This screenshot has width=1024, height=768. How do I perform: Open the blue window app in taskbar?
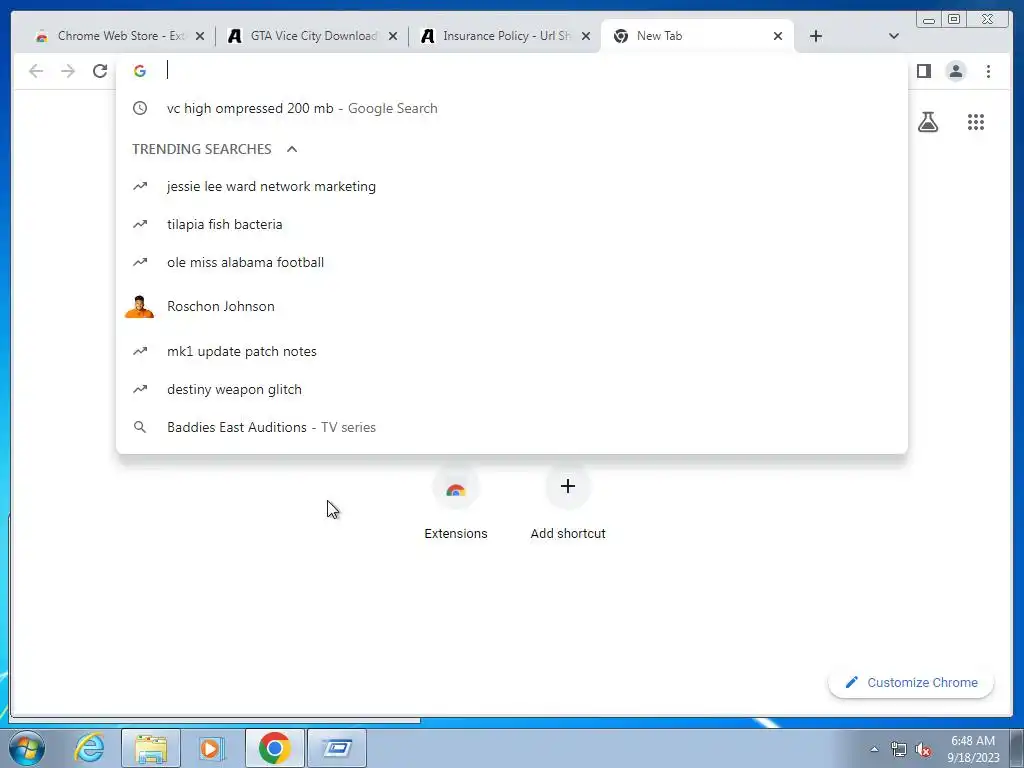pyautogui.click(x=337, y=748)
